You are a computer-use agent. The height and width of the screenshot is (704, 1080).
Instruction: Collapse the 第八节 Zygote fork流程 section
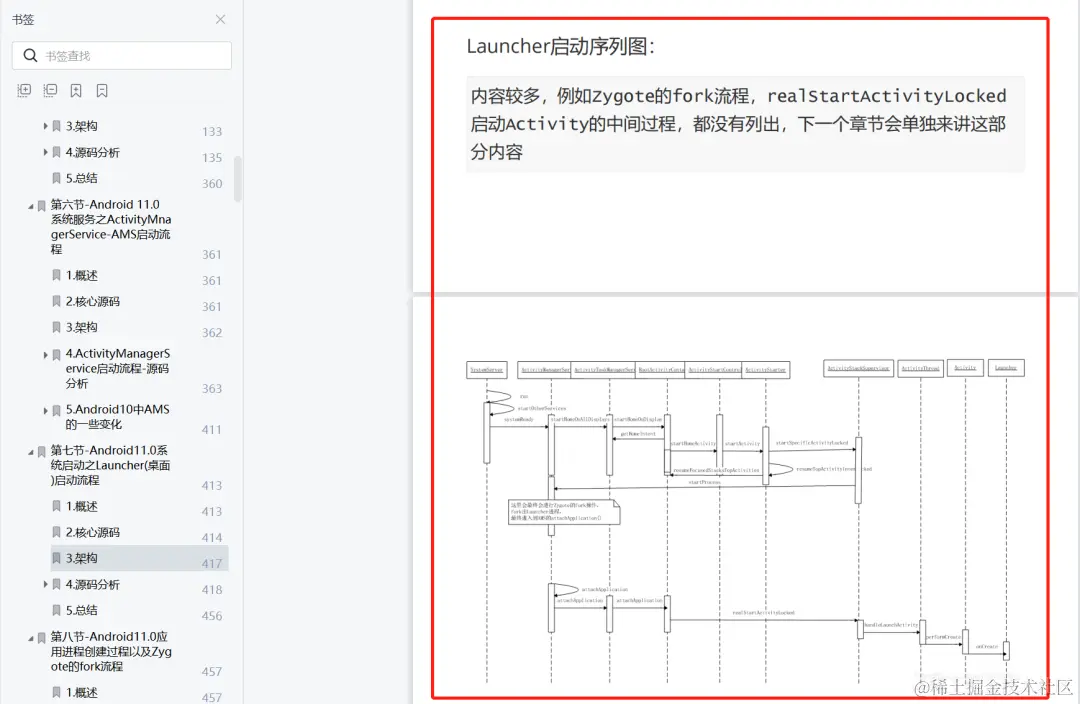click(29, 638)
